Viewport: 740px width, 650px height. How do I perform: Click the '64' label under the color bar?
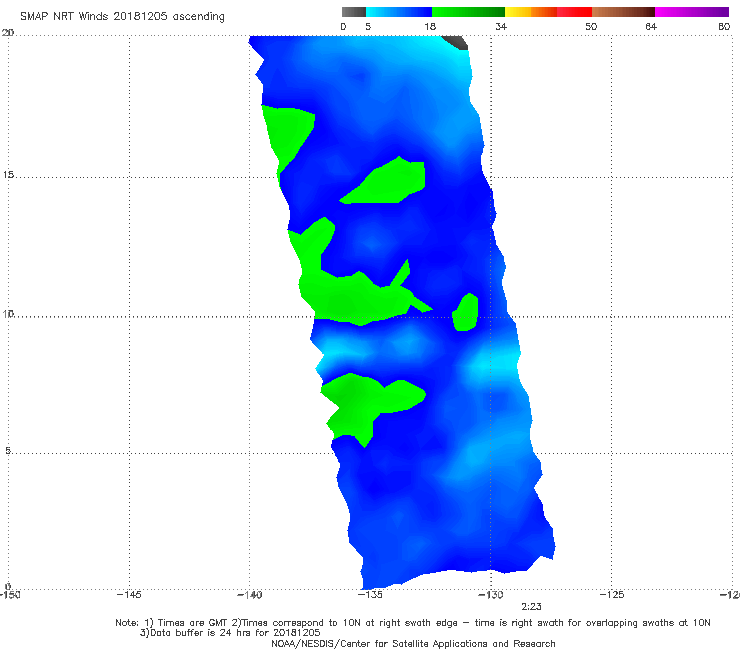pos(651,26)
